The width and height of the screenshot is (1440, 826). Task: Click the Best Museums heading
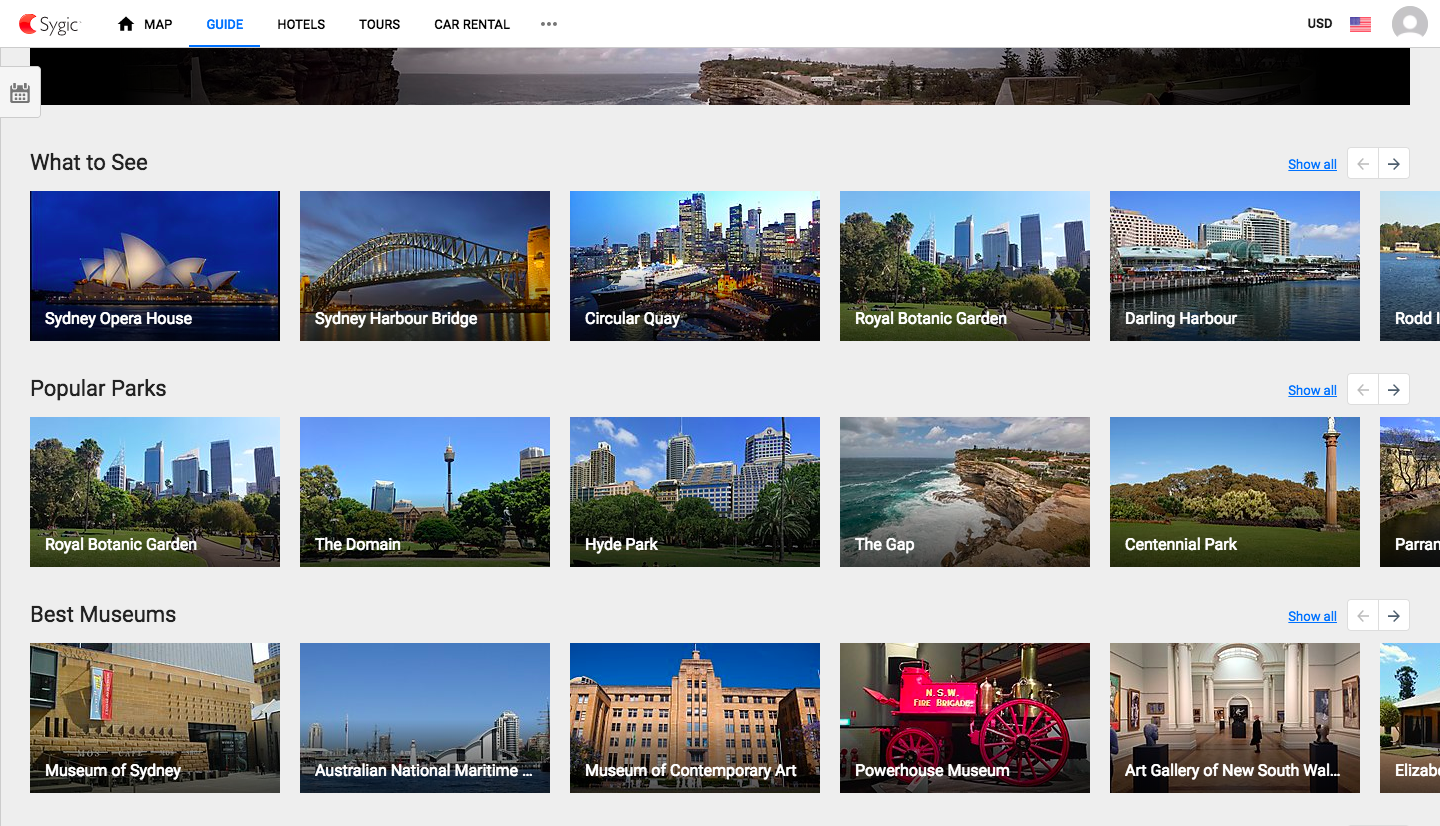(103, 615)
